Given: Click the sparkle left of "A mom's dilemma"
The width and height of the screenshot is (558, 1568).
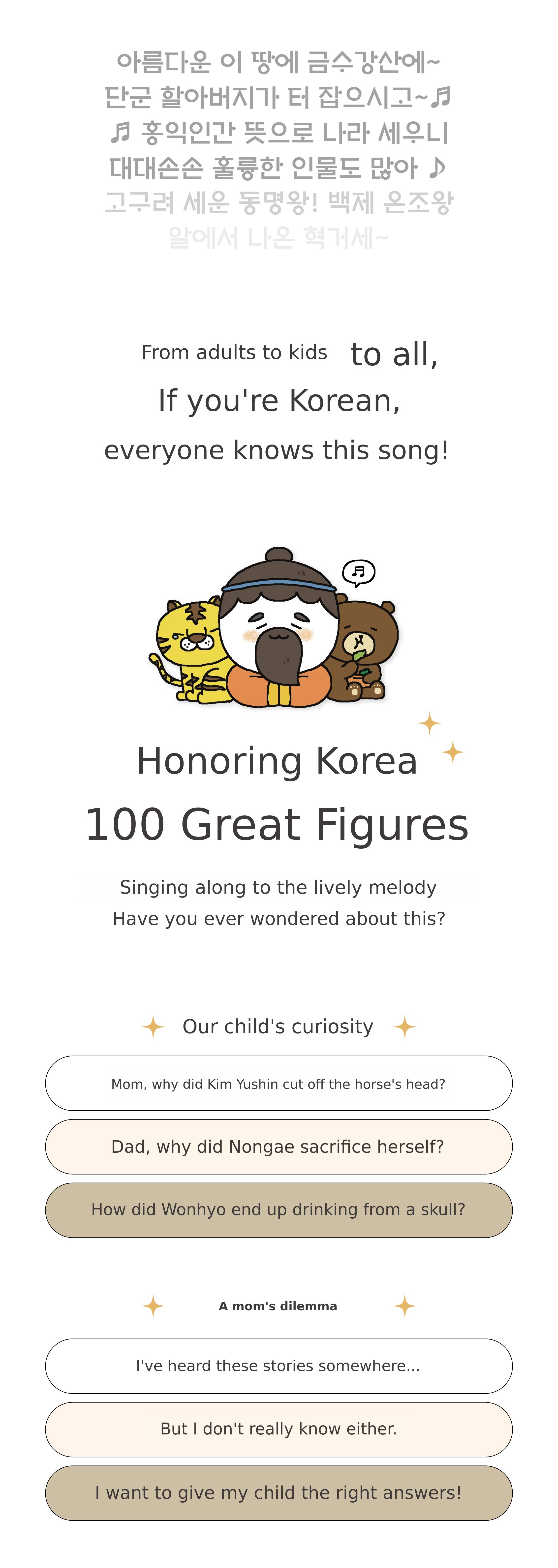Looking at the screenshot, I should click(153, 1306).
